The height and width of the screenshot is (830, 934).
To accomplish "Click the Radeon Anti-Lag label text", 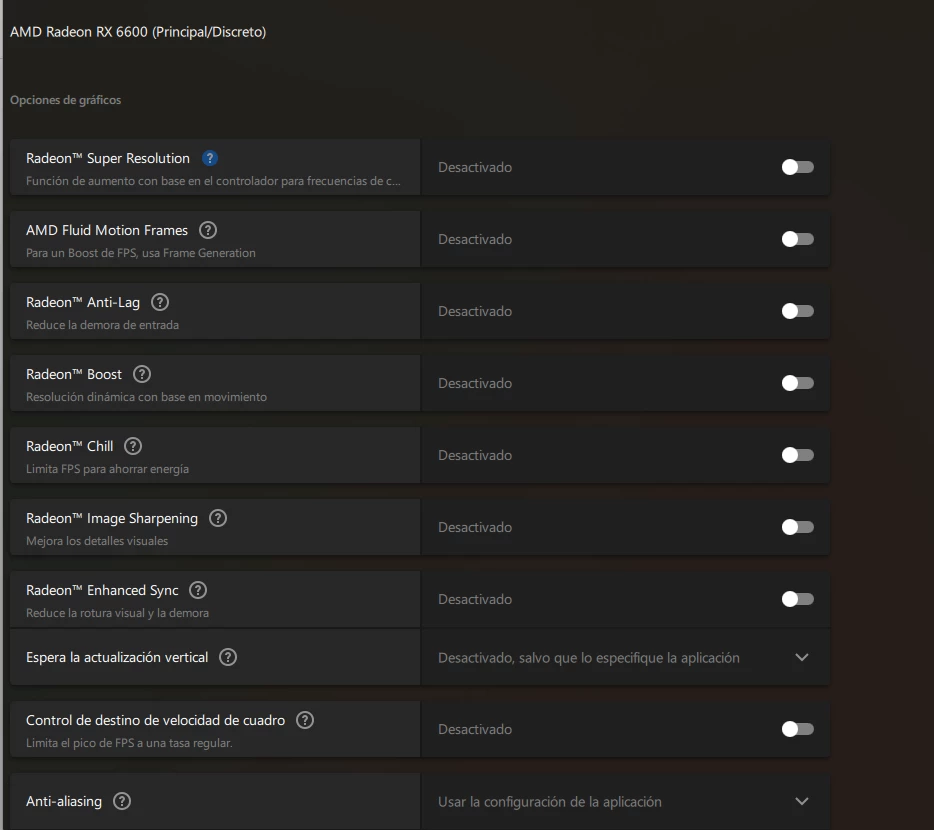I will pos(83,303).
